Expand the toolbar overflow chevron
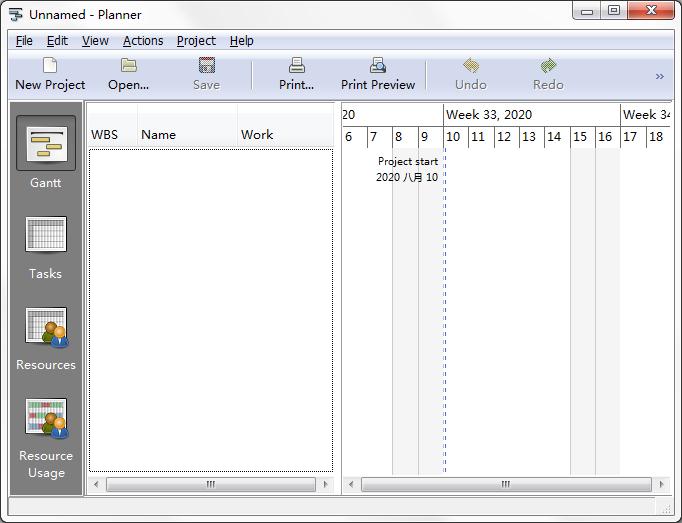The image size is (682, 523). [x=660, y=77]
